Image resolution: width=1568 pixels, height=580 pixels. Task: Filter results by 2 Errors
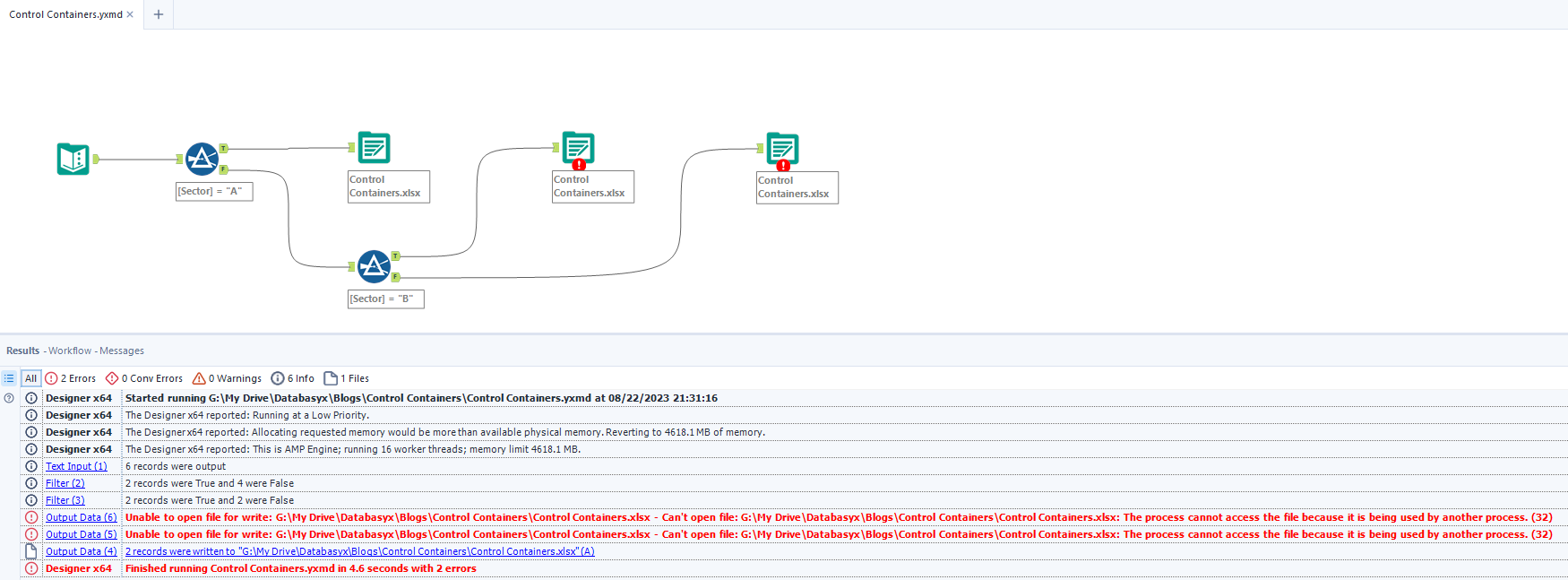pos(71,378)
